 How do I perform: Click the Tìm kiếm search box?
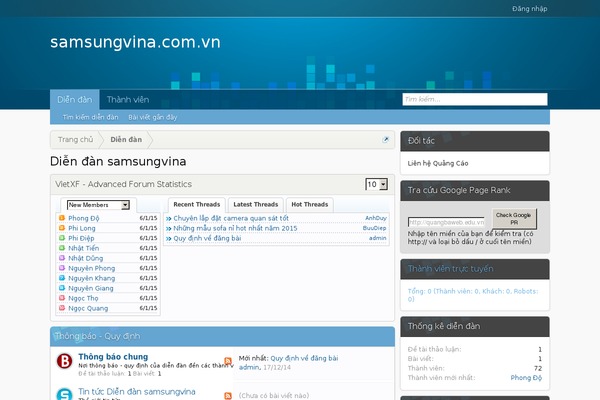coord(475,99)
